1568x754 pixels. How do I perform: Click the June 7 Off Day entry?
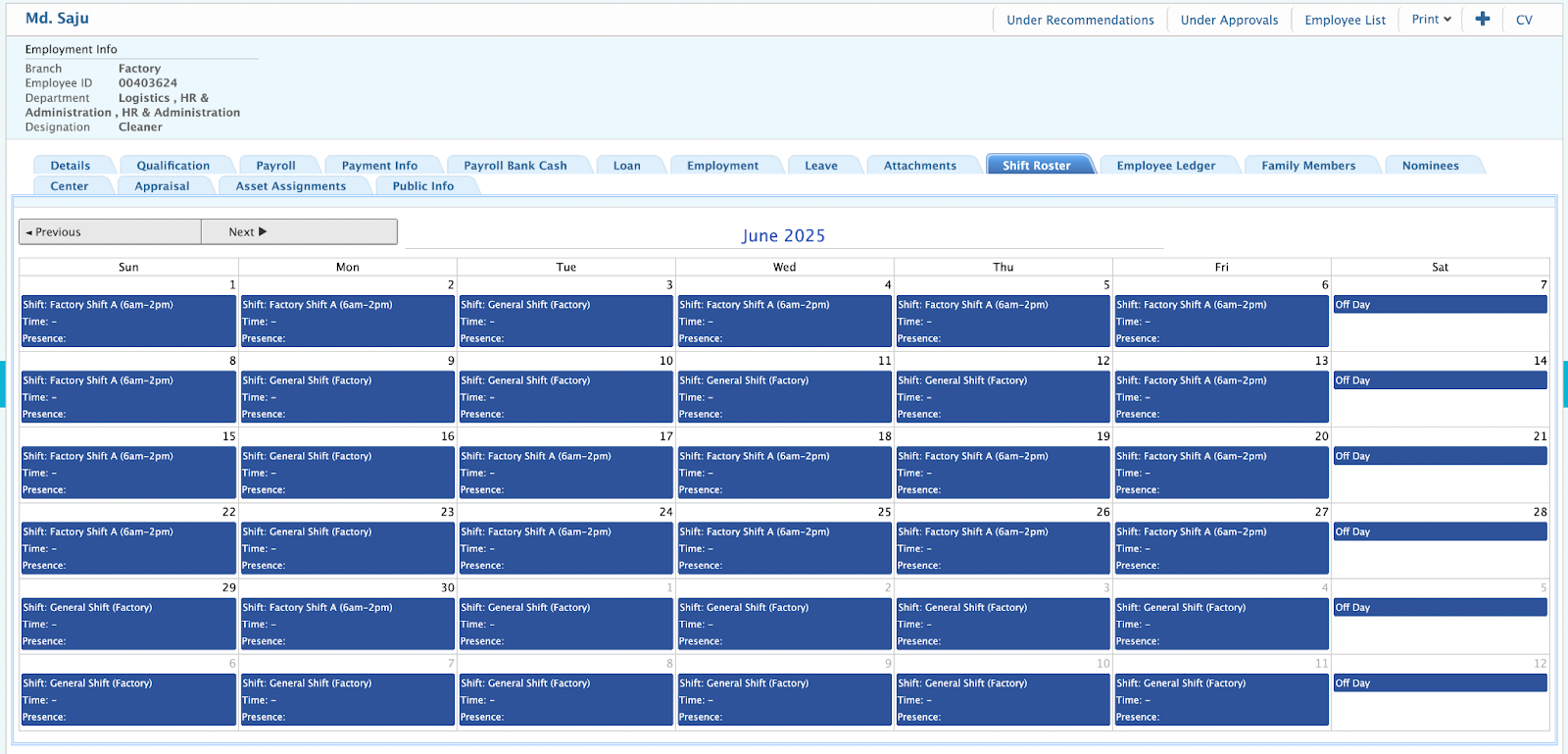(1440, 305)
